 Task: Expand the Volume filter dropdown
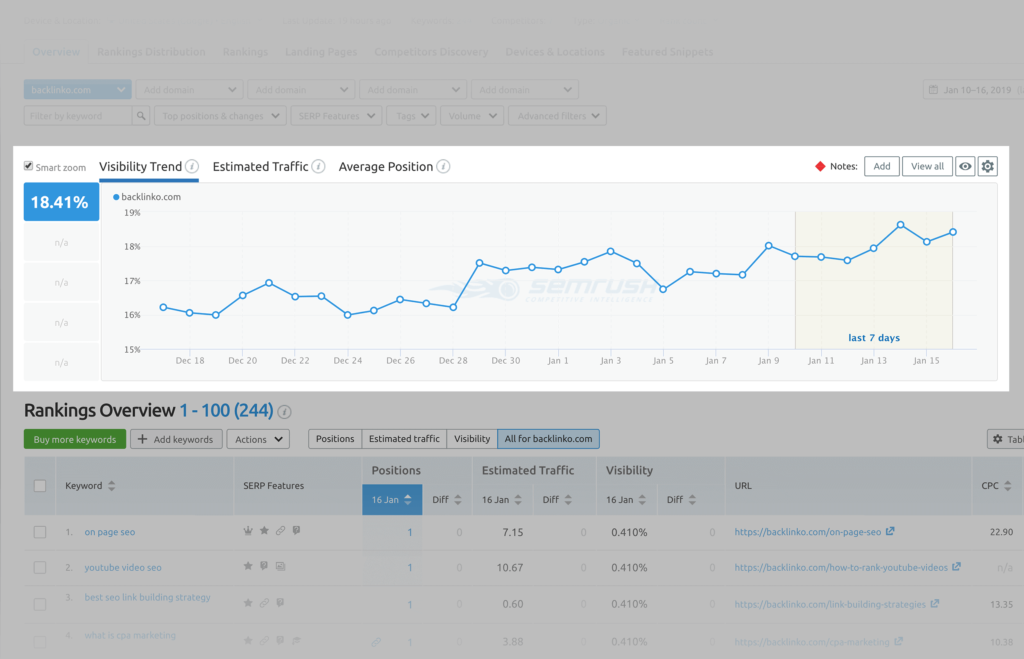[x=471, y=115]
